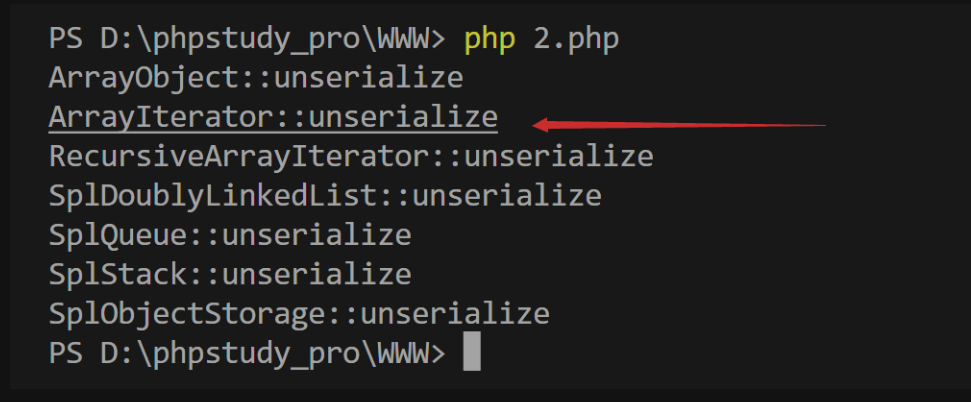Click the "2.php" filename argument

point(575,40)
